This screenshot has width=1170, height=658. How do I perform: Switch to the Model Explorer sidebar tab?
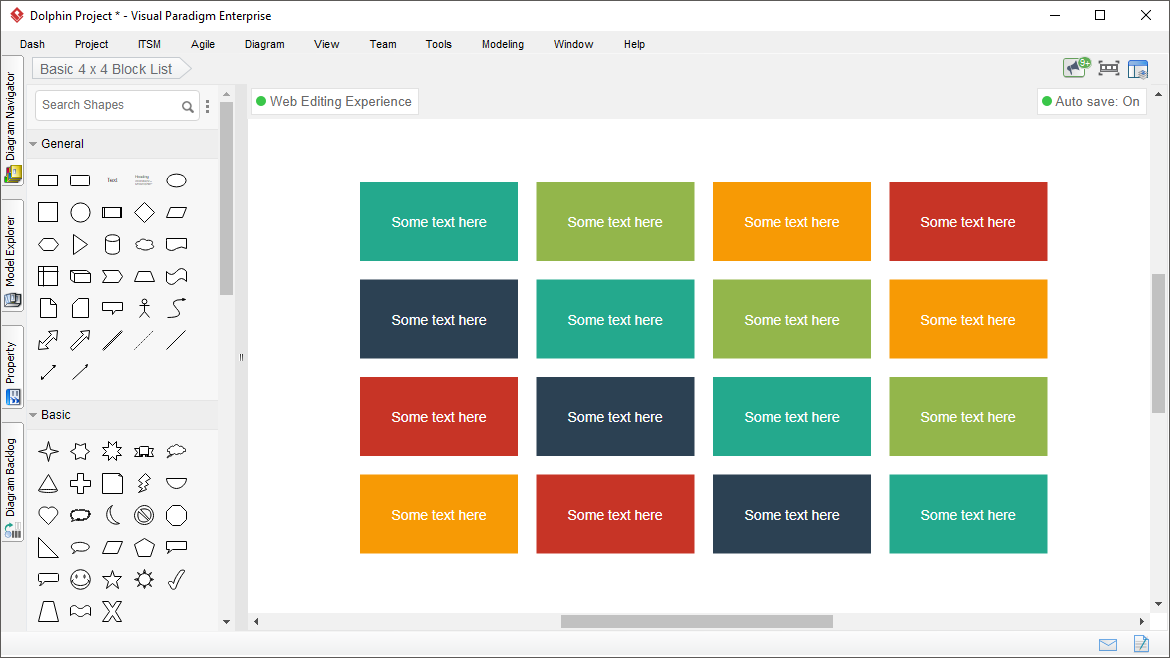point(13,252)
